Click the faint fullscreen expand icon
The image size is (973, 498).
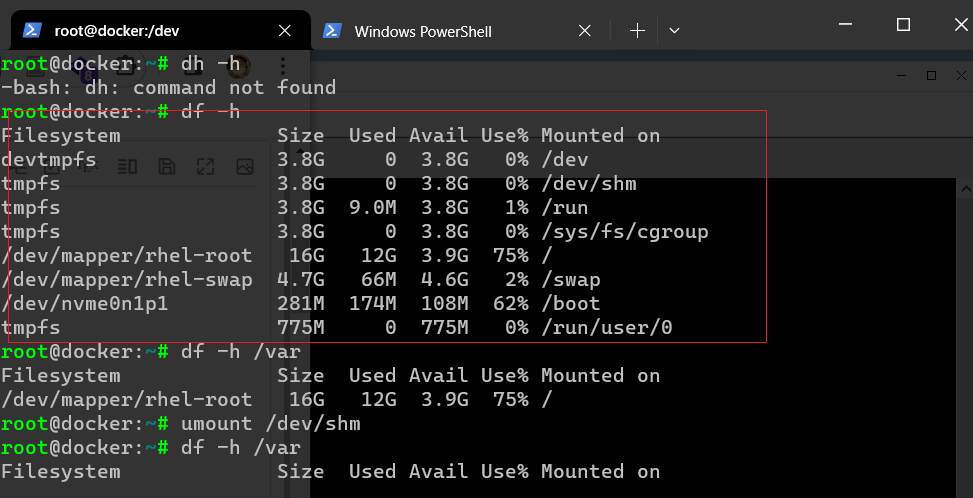pos(206,166)
